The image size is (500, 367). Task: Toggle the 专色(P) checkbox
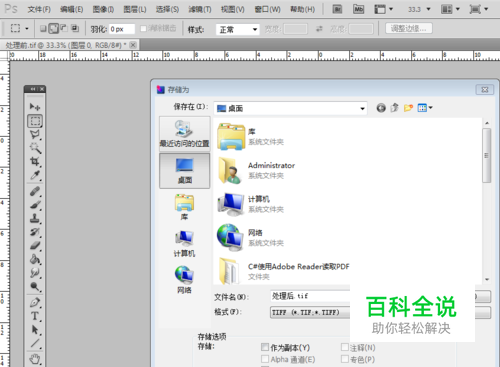coord(345,359)
